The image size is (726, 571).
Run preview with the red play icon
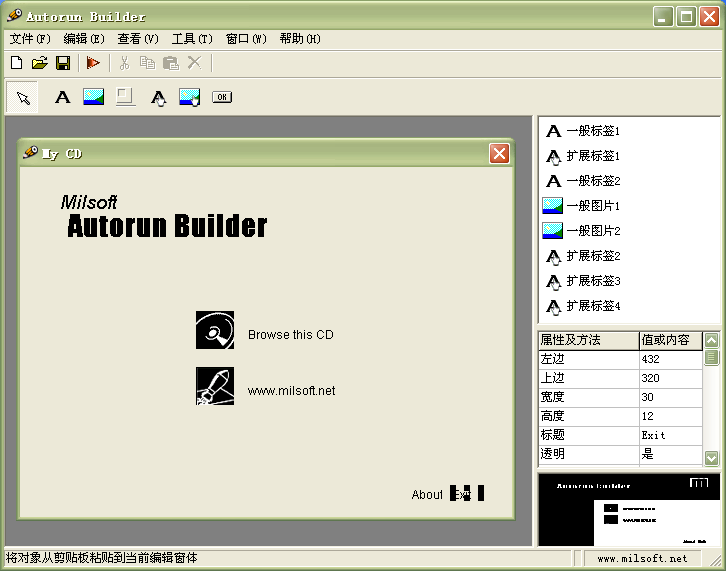(93, 63)
